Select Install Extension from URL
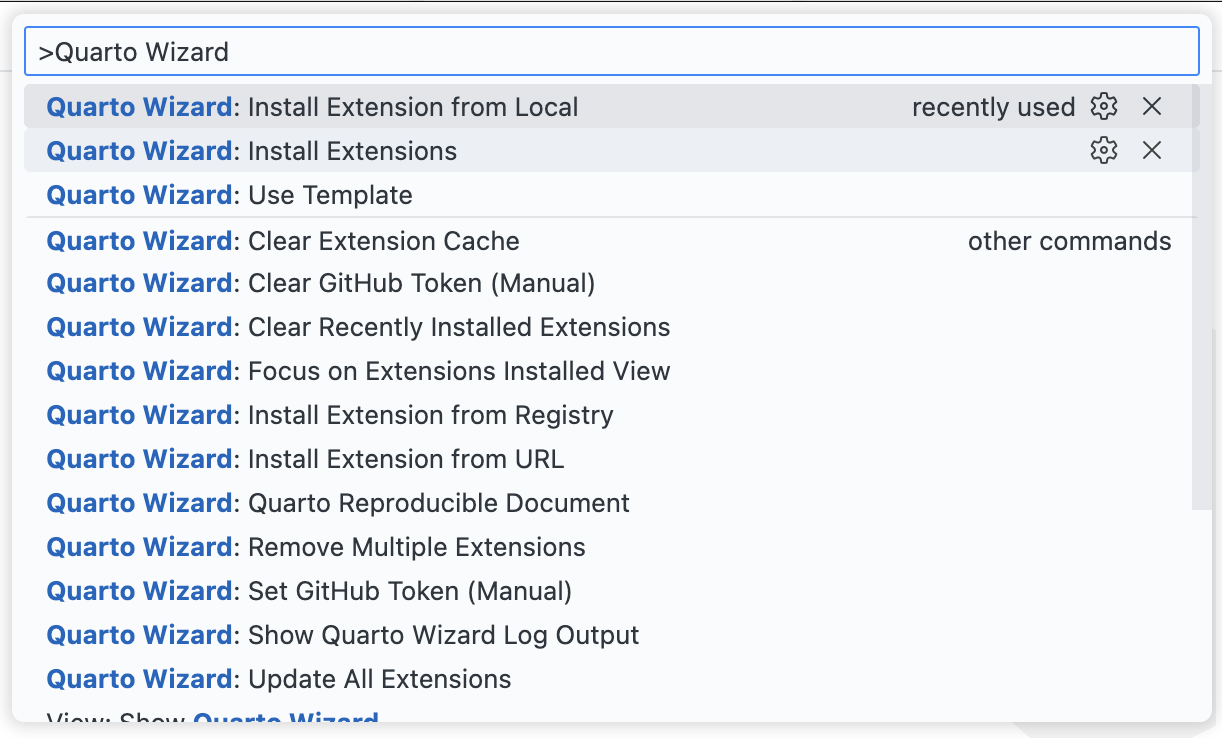Screen dimensions: 1222x738 [405, 460]
